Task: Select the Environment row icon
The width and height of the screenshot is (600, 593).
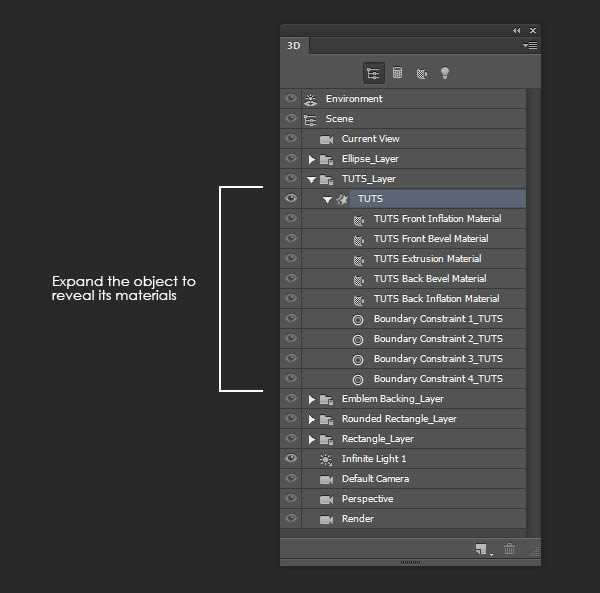Action: point(310,99)
